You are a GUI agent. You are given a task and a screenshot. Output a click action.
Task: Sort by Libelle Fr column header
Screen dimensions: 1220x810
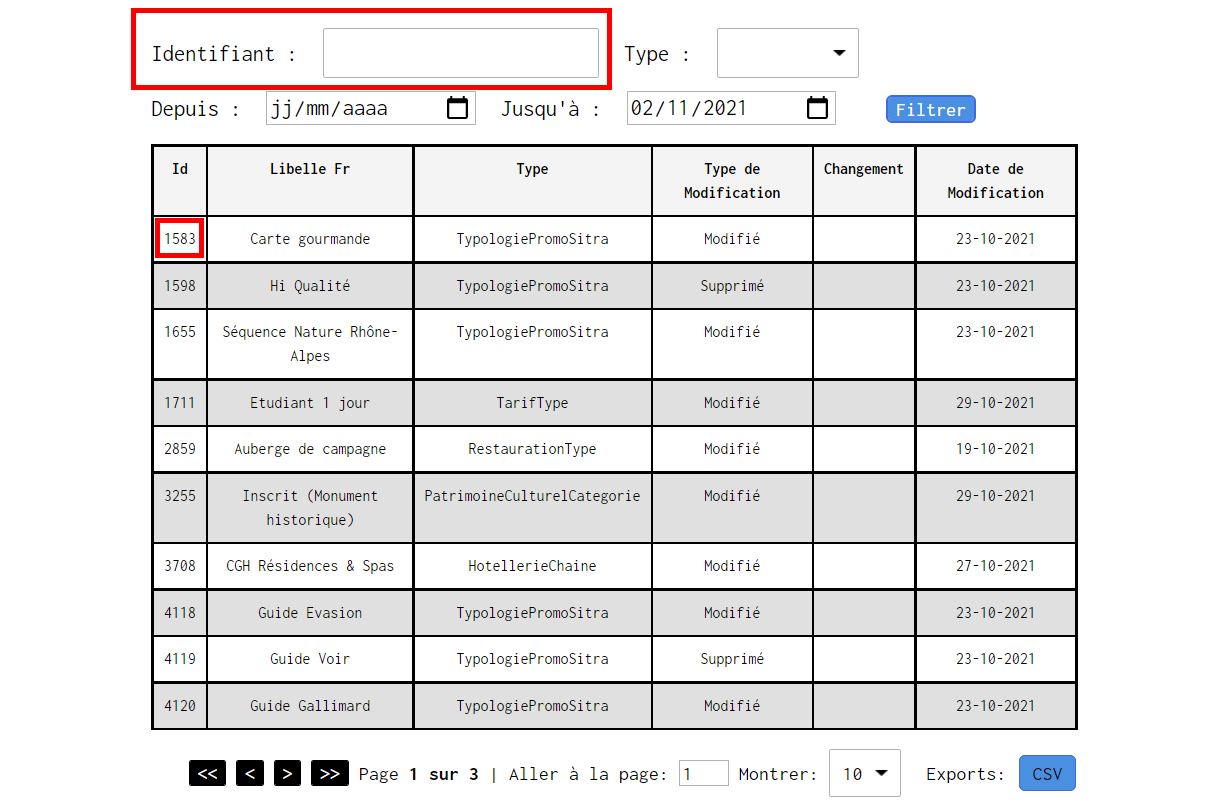pos(310,169)
